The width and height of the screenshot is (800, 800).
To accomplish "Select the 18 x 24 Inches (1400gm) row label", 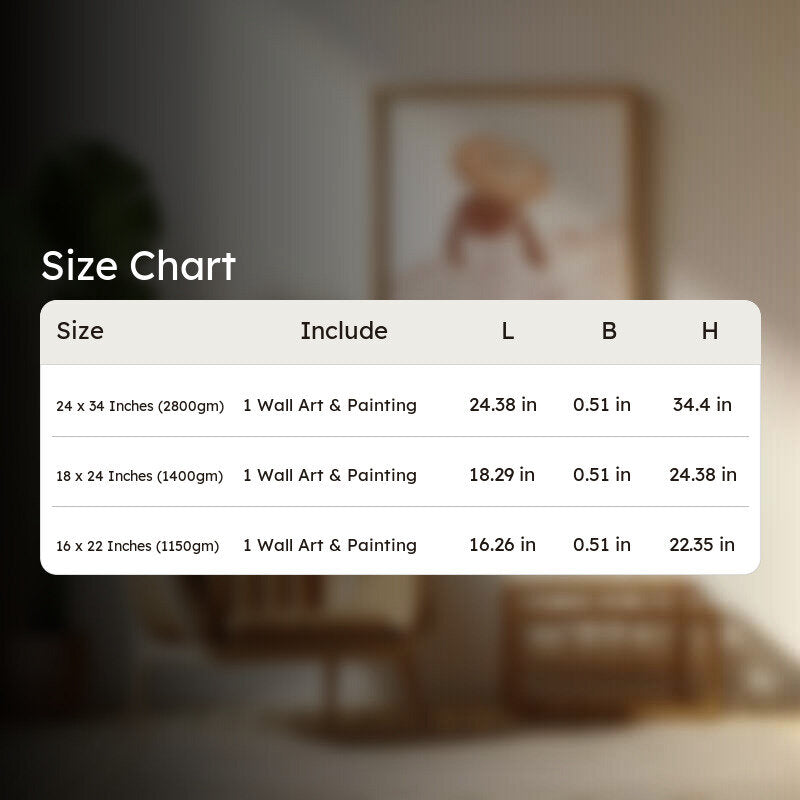I will 140,476.
